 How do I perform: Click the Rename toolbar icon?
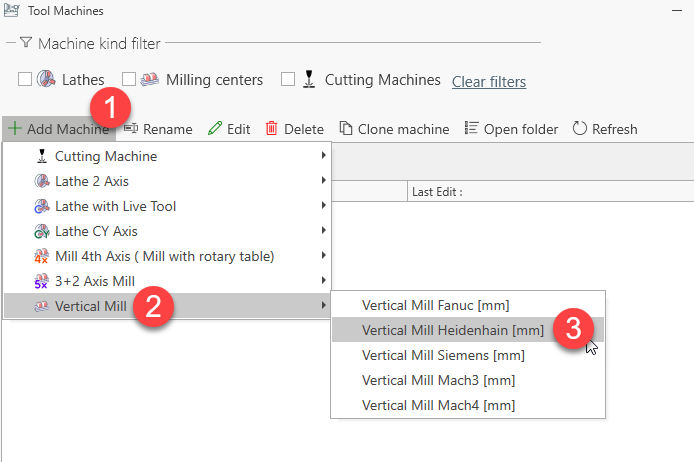pyautogui.click(x=131, y=129)
